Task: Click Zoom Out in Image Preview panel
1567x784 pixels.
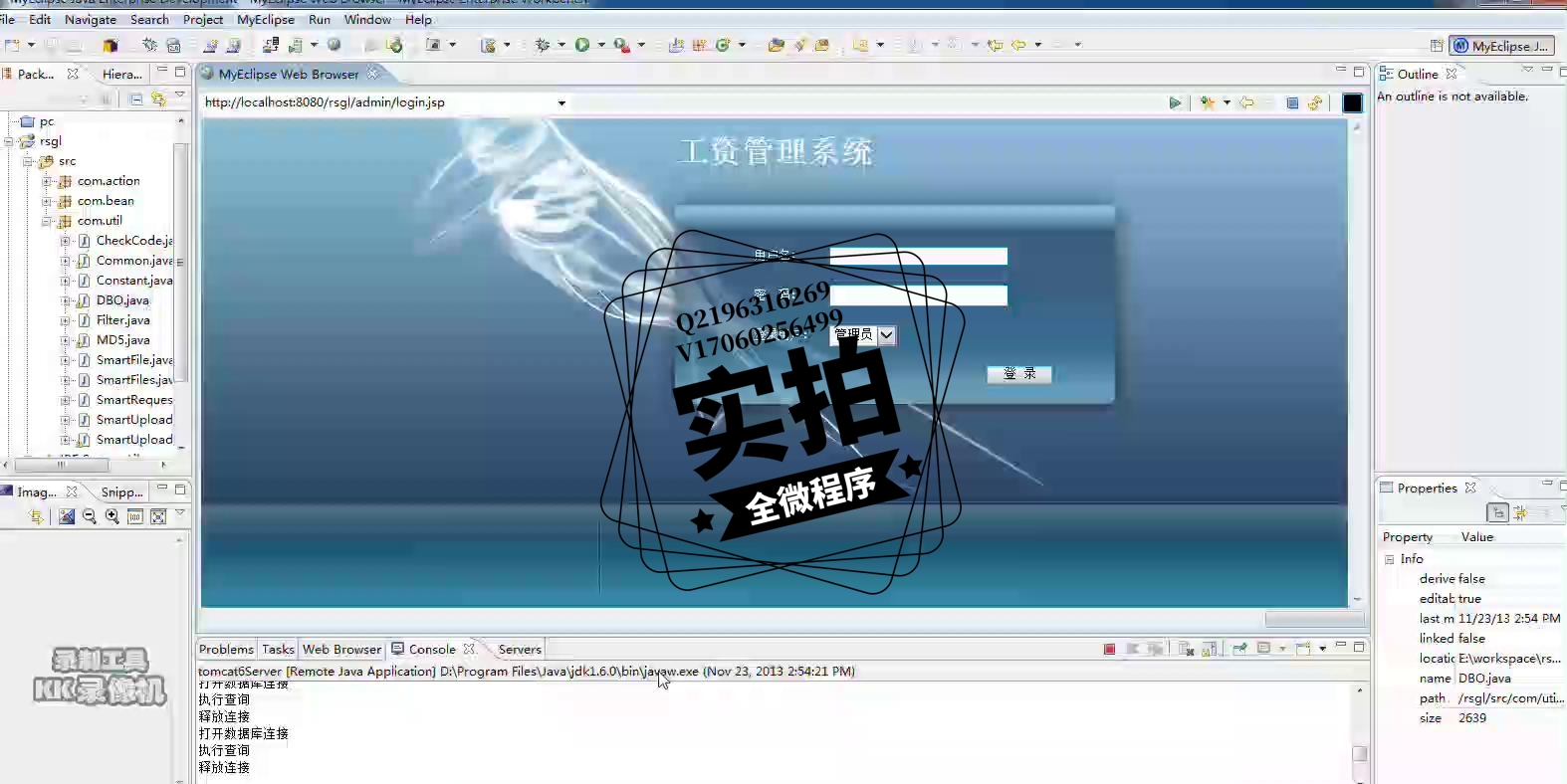Action: click(90, 516)
